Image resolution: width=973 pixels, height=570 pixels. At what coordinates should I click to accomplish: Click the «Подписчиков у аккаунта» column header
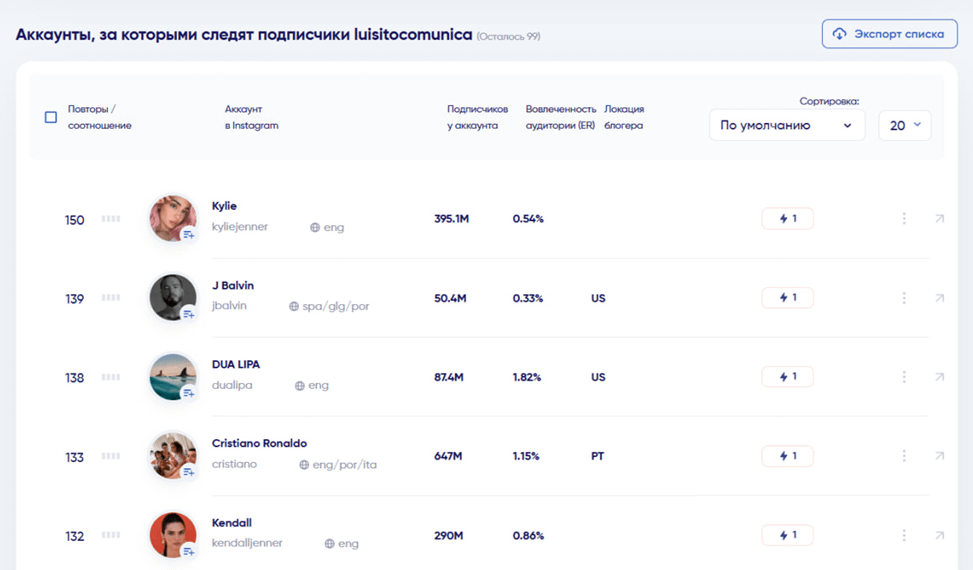477,117
